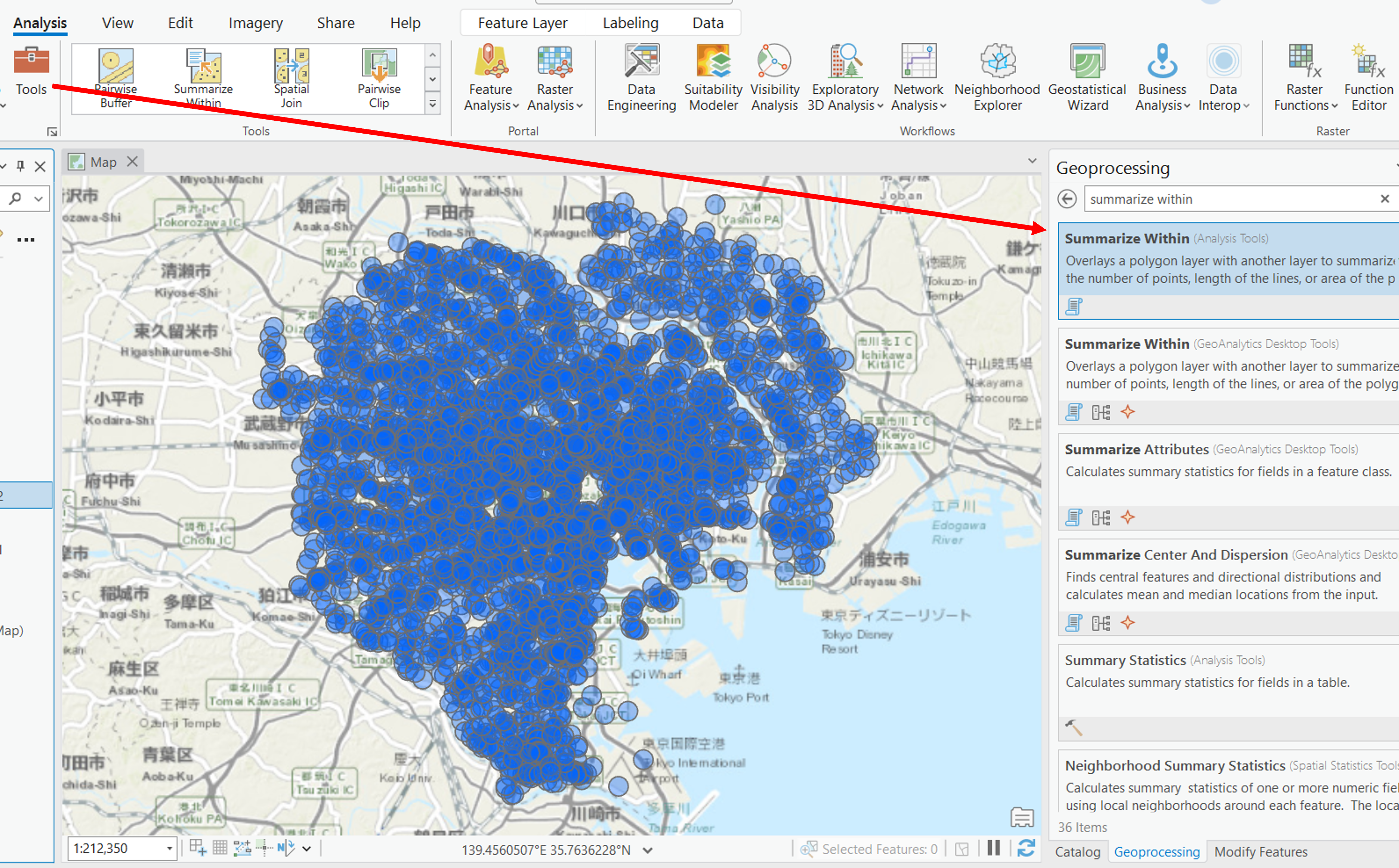This screenshot has width=1399, height=868.
Task: Click the North map rotation icon
Action: point(286,847)
